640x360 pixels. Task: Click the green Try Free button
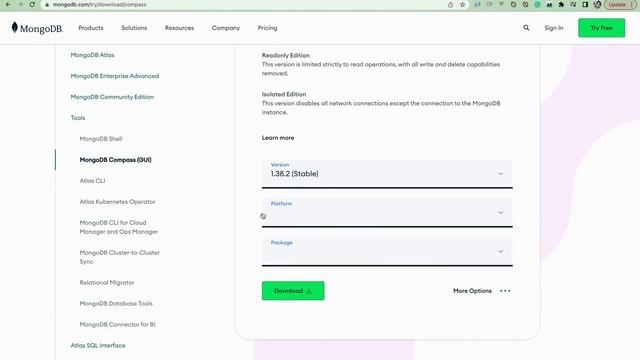tap(601, 28)
